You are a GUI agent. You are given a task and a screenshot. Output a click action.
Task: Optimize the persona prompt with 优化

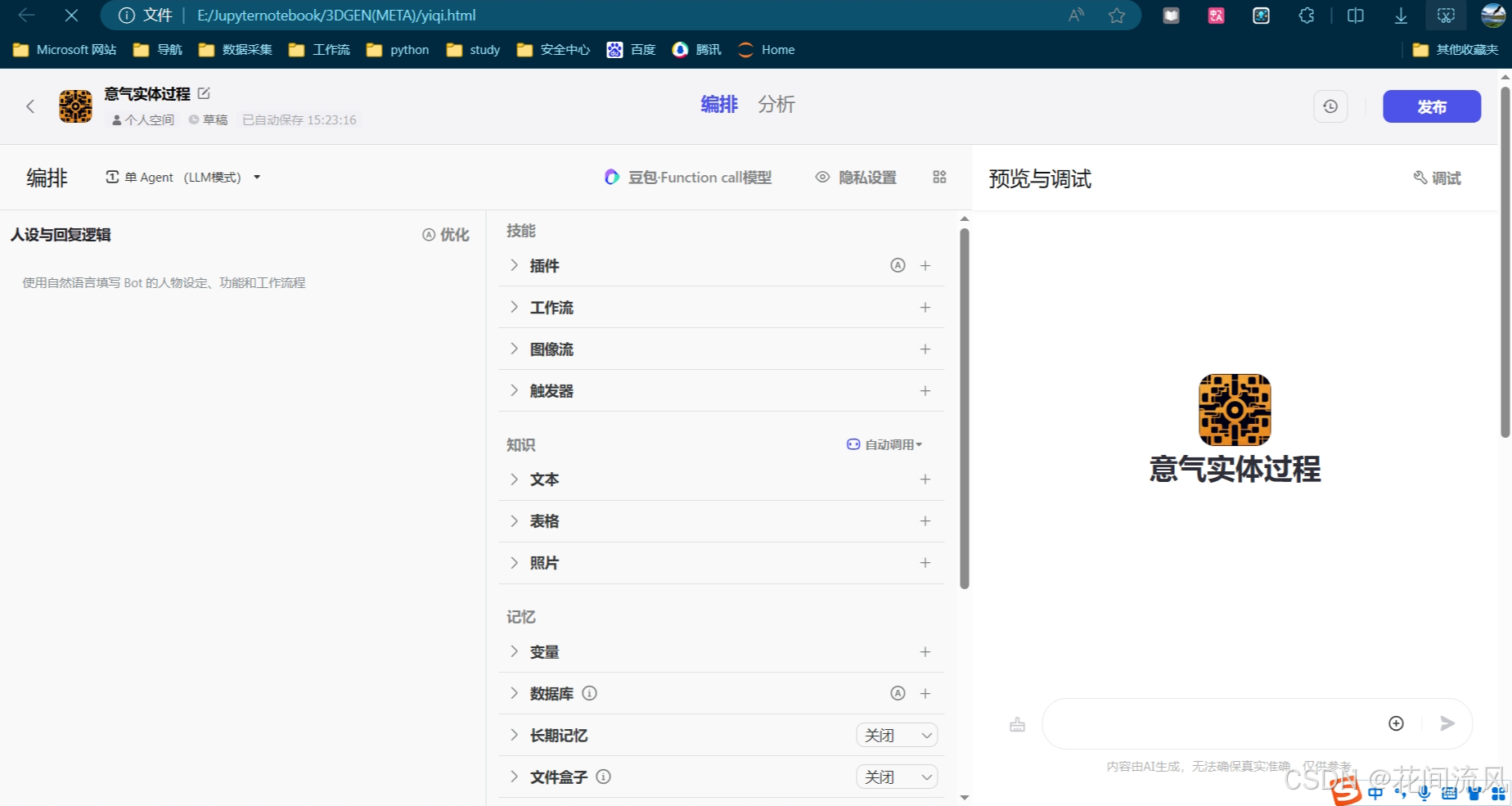click(446, 235)
